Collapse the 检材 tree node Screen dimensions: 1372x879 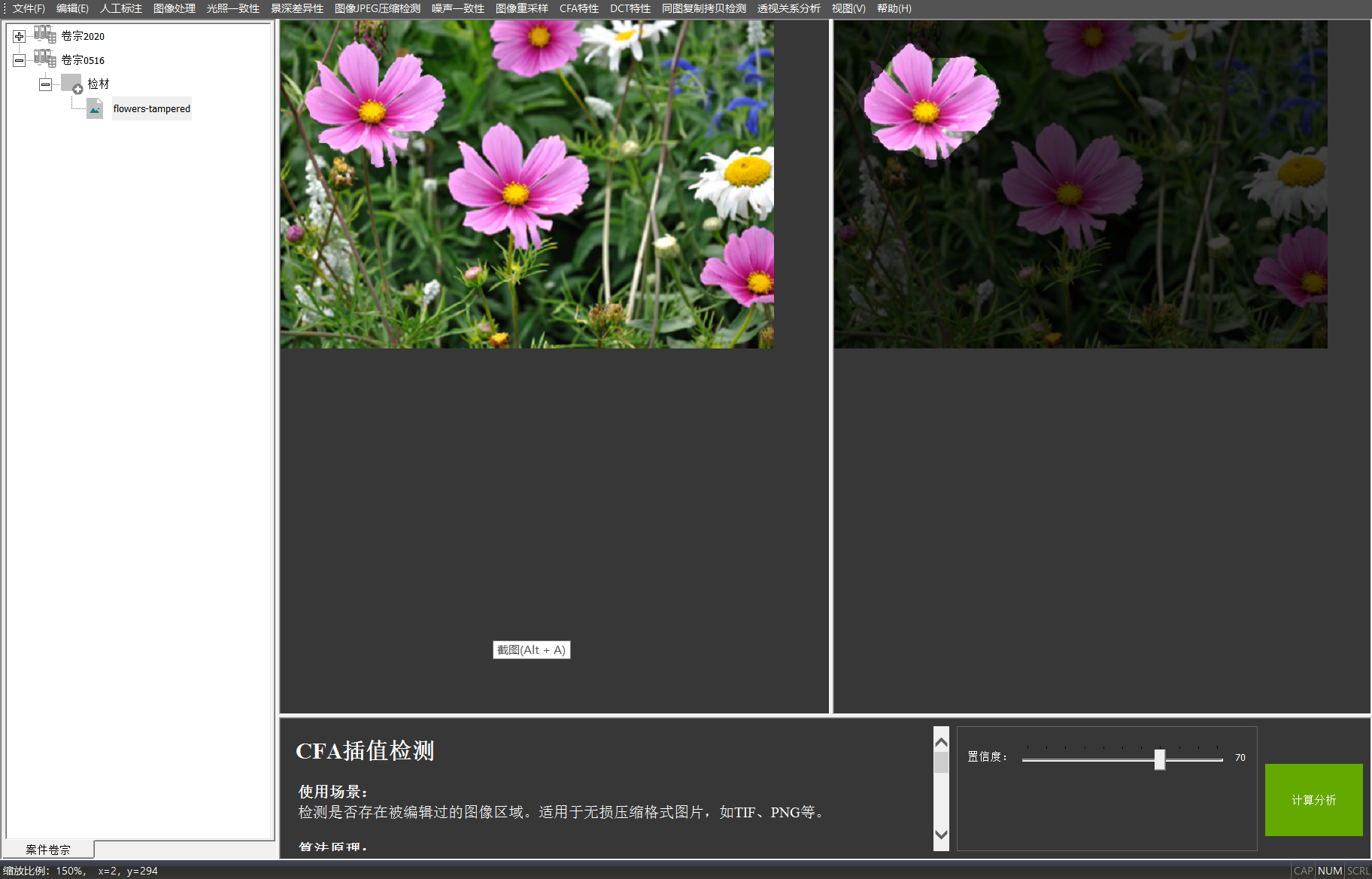(x=46, y=84)
